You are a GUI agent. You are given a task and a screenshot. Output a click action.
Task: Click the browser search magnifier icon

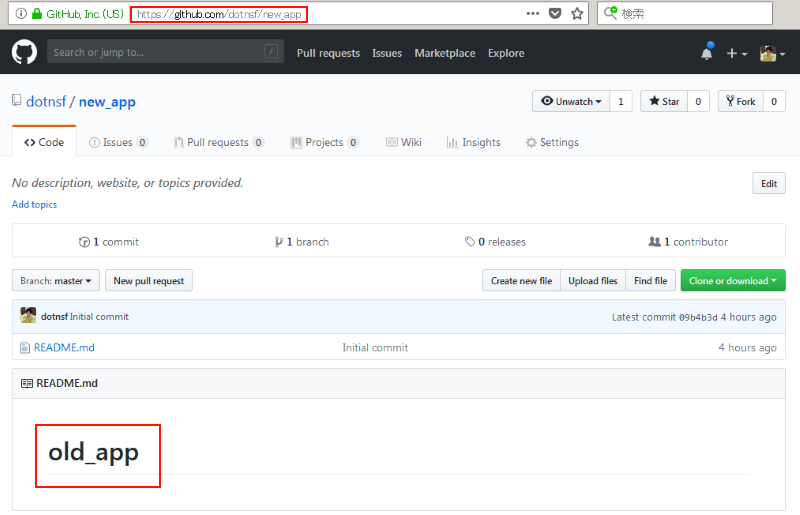point(611,13)
